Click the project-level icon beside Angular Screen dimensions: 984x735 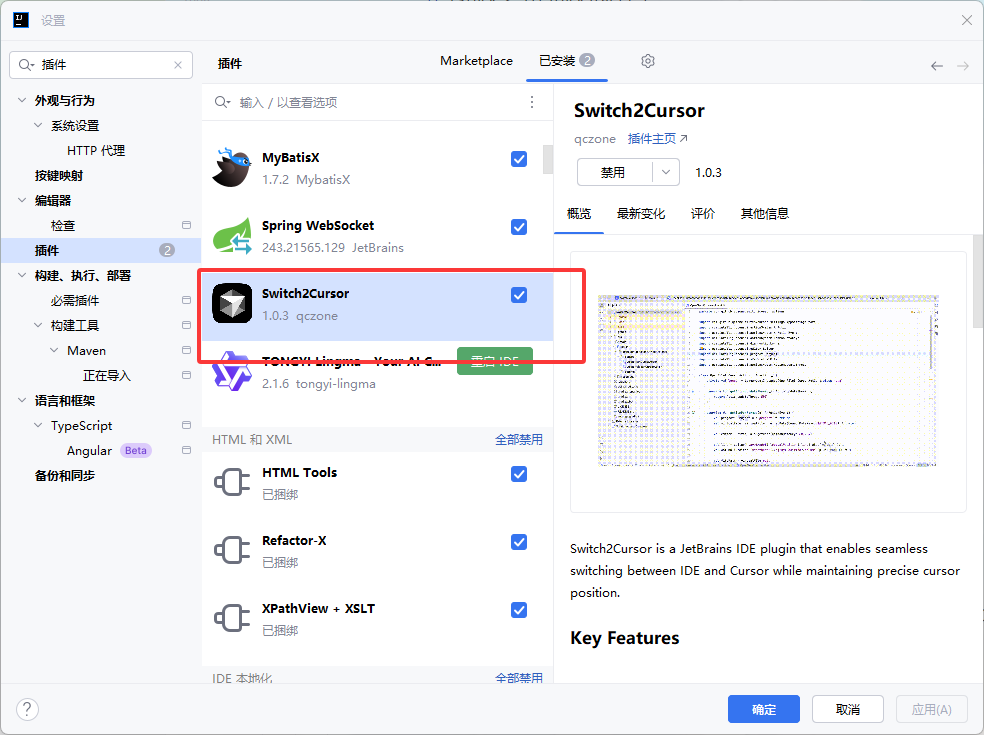coord(186,450)
